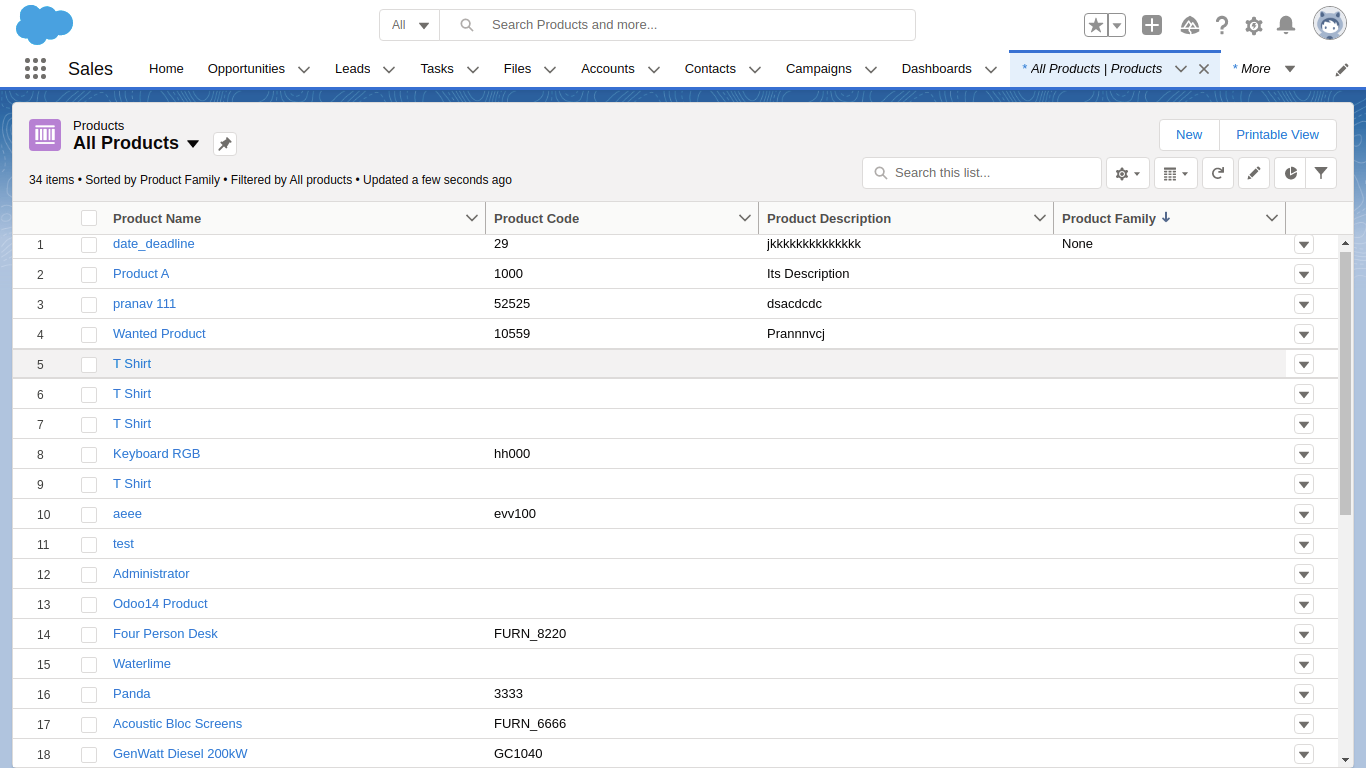Select the Product A row checkbox
The image size is (1366, 768).
click(89, 274)
